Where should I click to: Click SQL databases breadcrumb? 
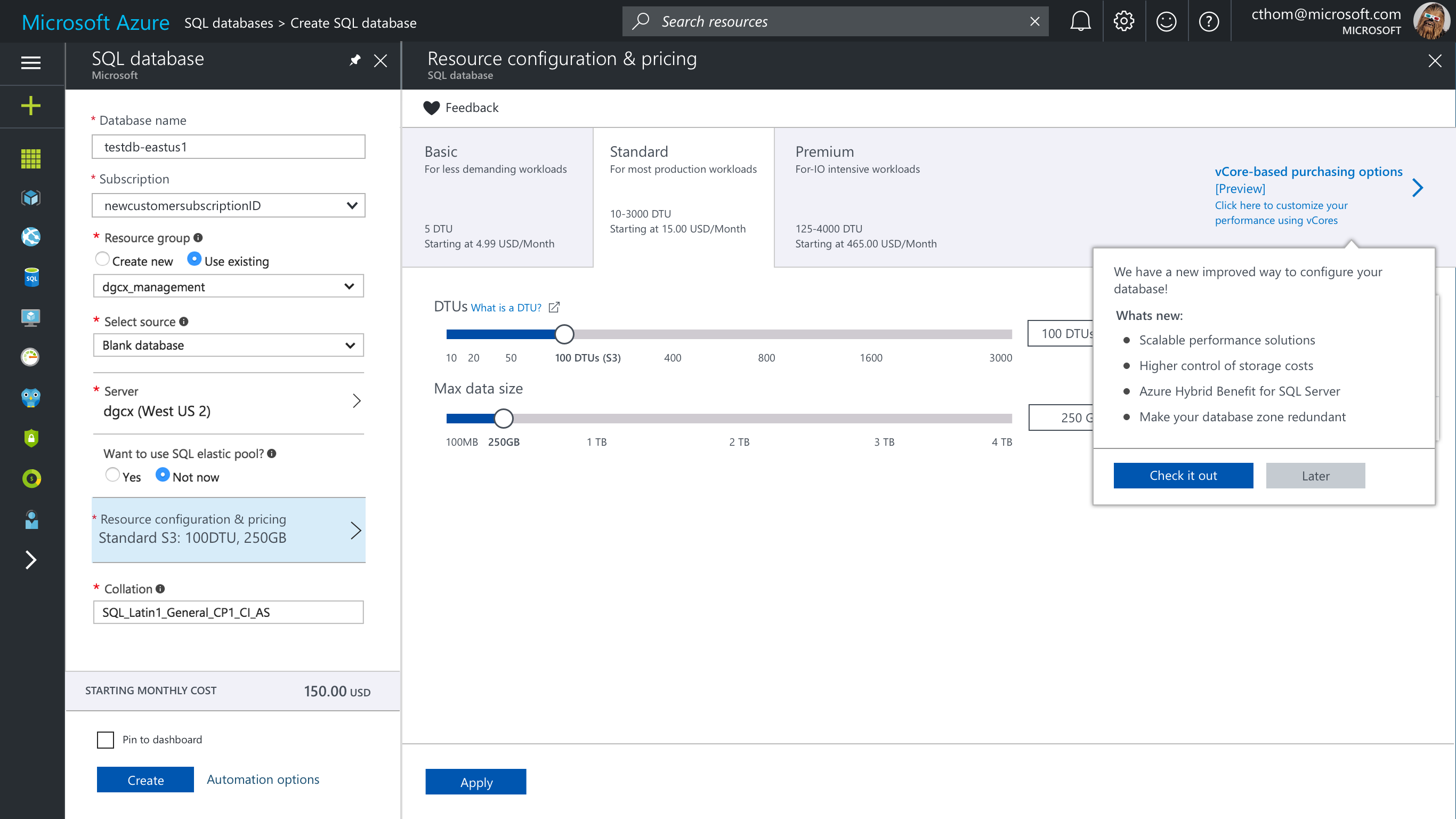(229, 22)
